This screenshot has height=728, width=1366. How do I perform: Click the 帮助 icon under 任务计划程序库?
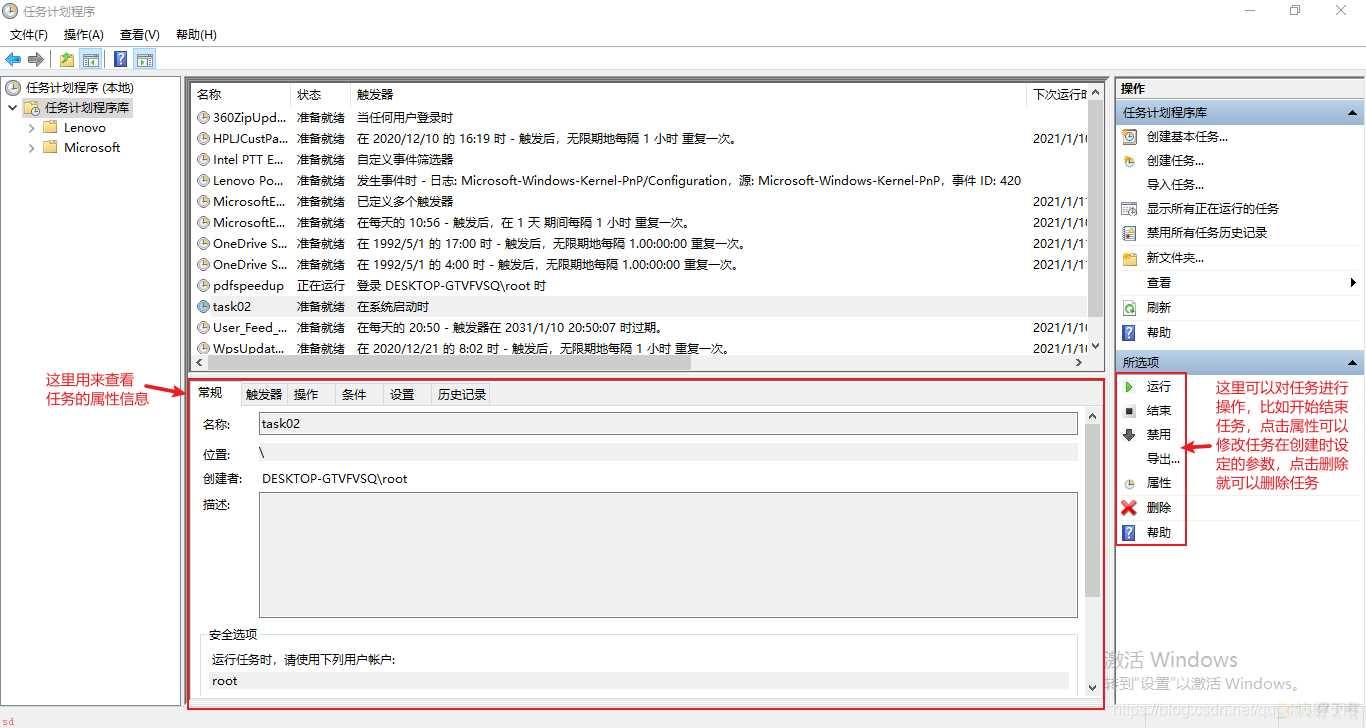click(1130, 333)
